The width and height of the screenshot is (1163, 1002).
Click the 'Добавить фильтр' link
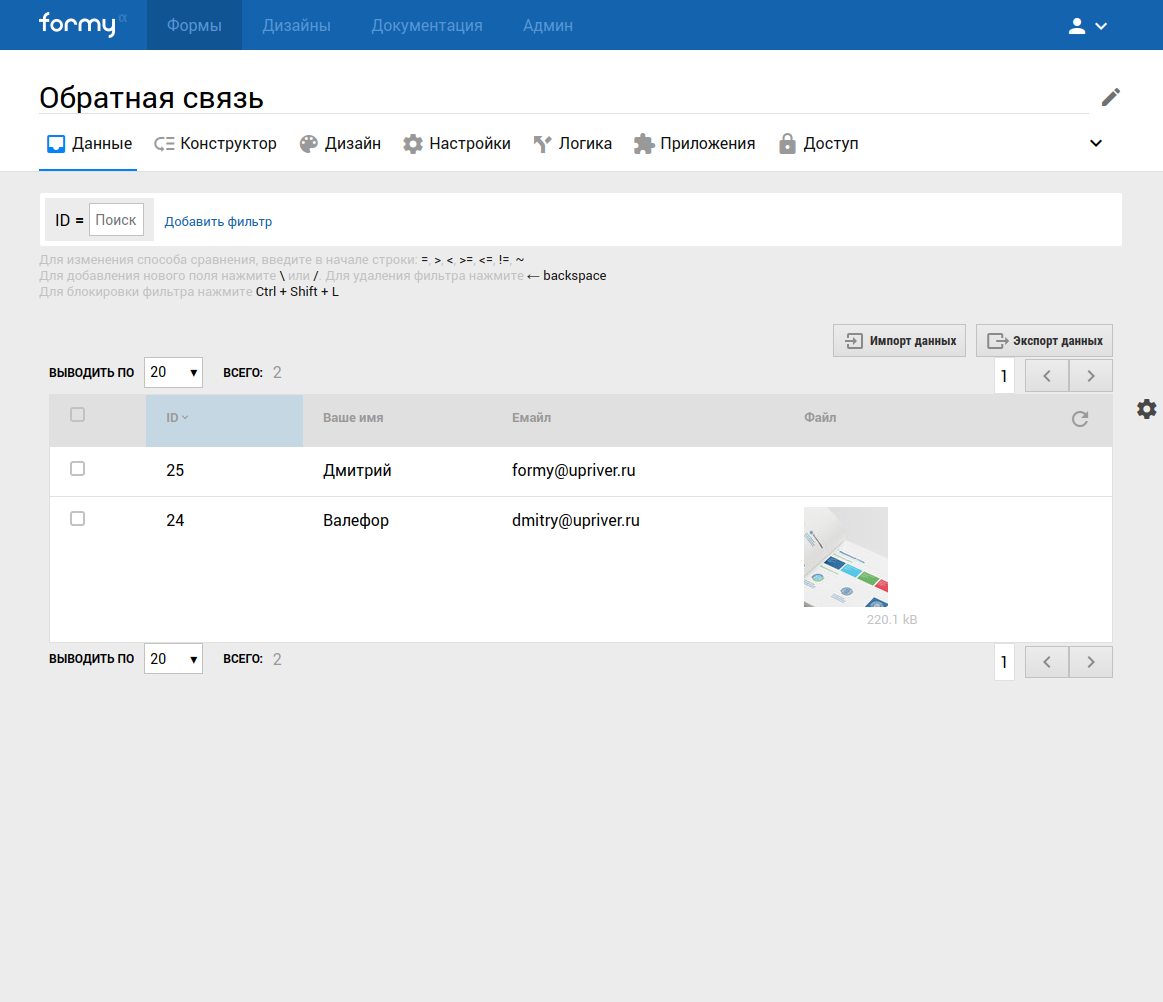tap(218, 222)
